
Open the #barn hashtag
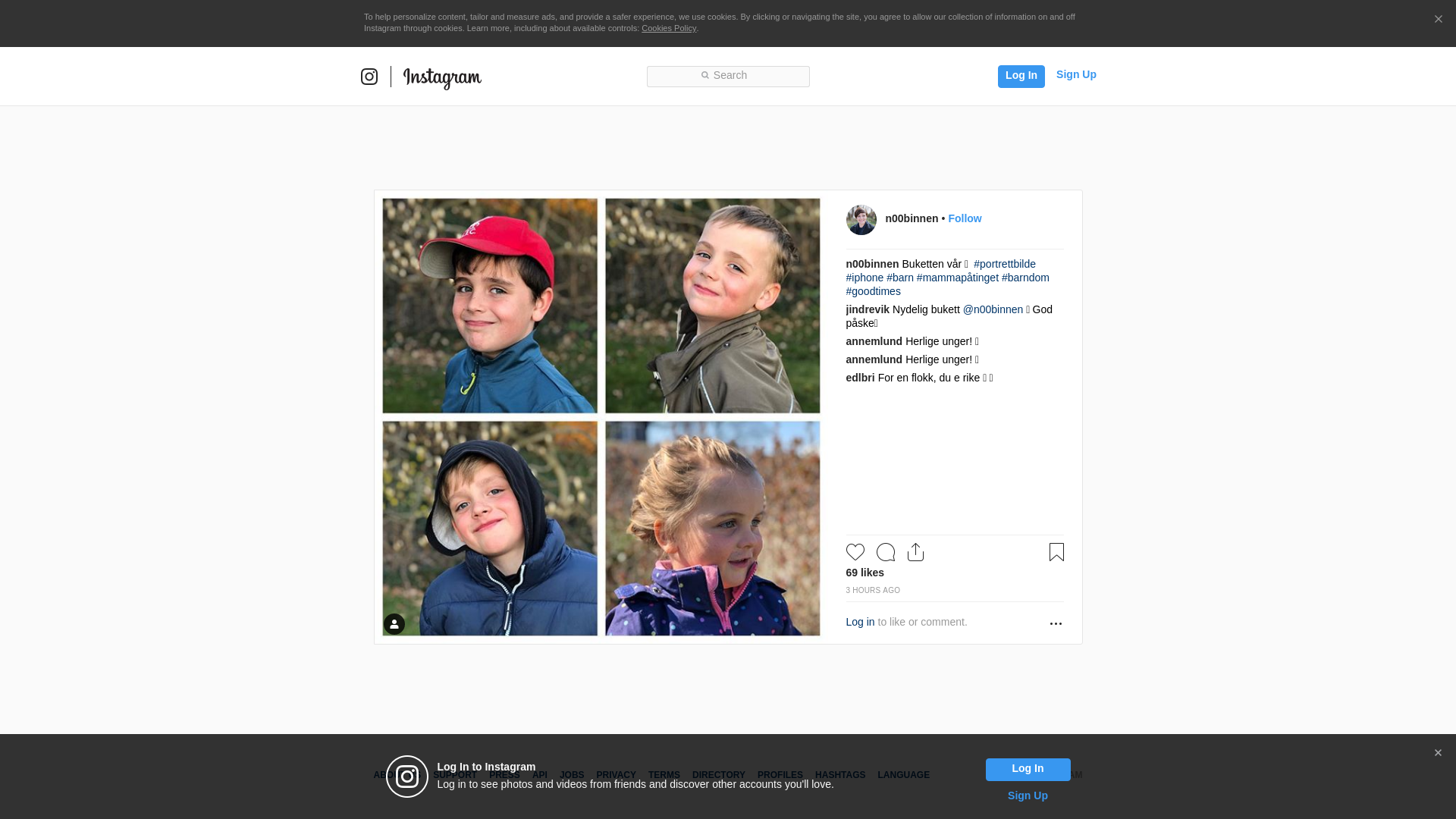tap(900, 278)
